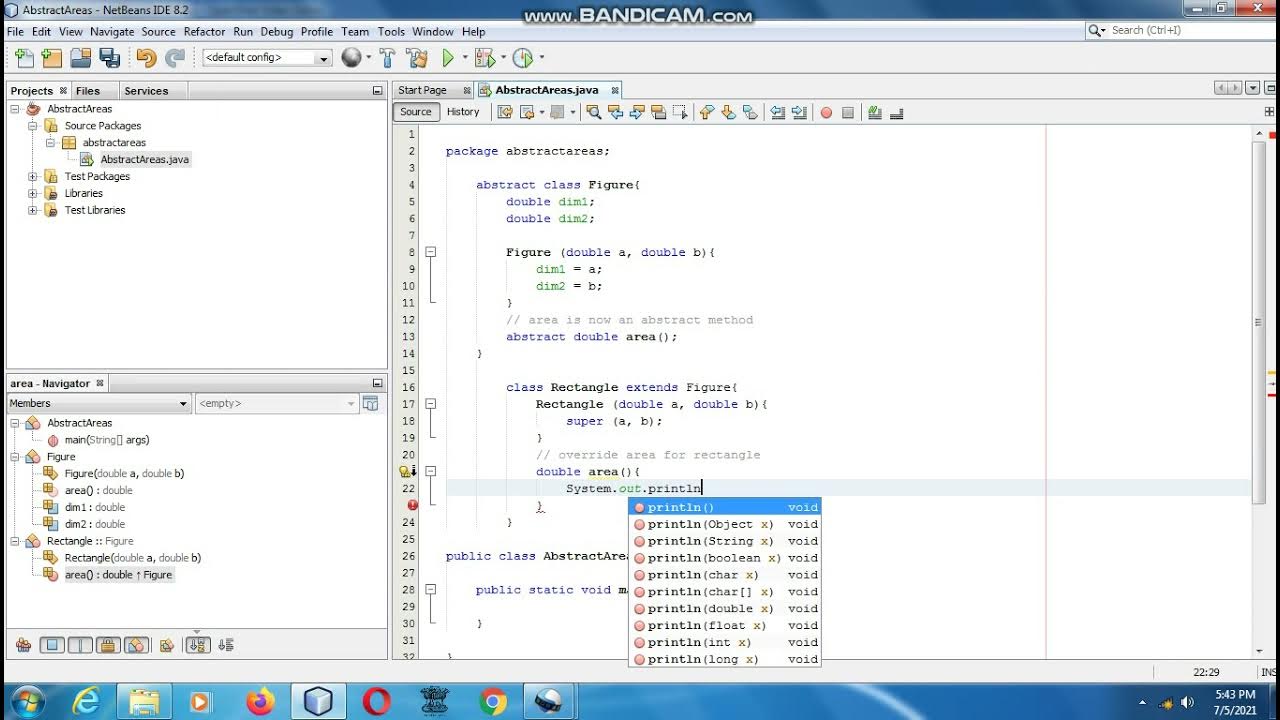The height and width of the screenshot is (720, 1280).
Task: Click the New Project toolbar icon
Action: tap(51, 58)
